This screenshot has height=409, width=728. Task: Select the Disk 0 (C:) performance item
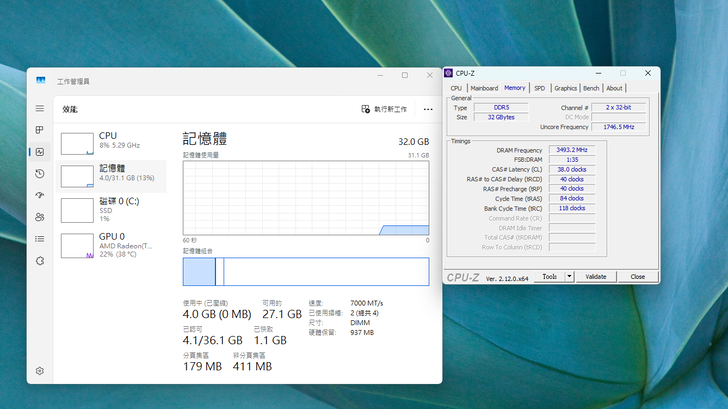112,209
